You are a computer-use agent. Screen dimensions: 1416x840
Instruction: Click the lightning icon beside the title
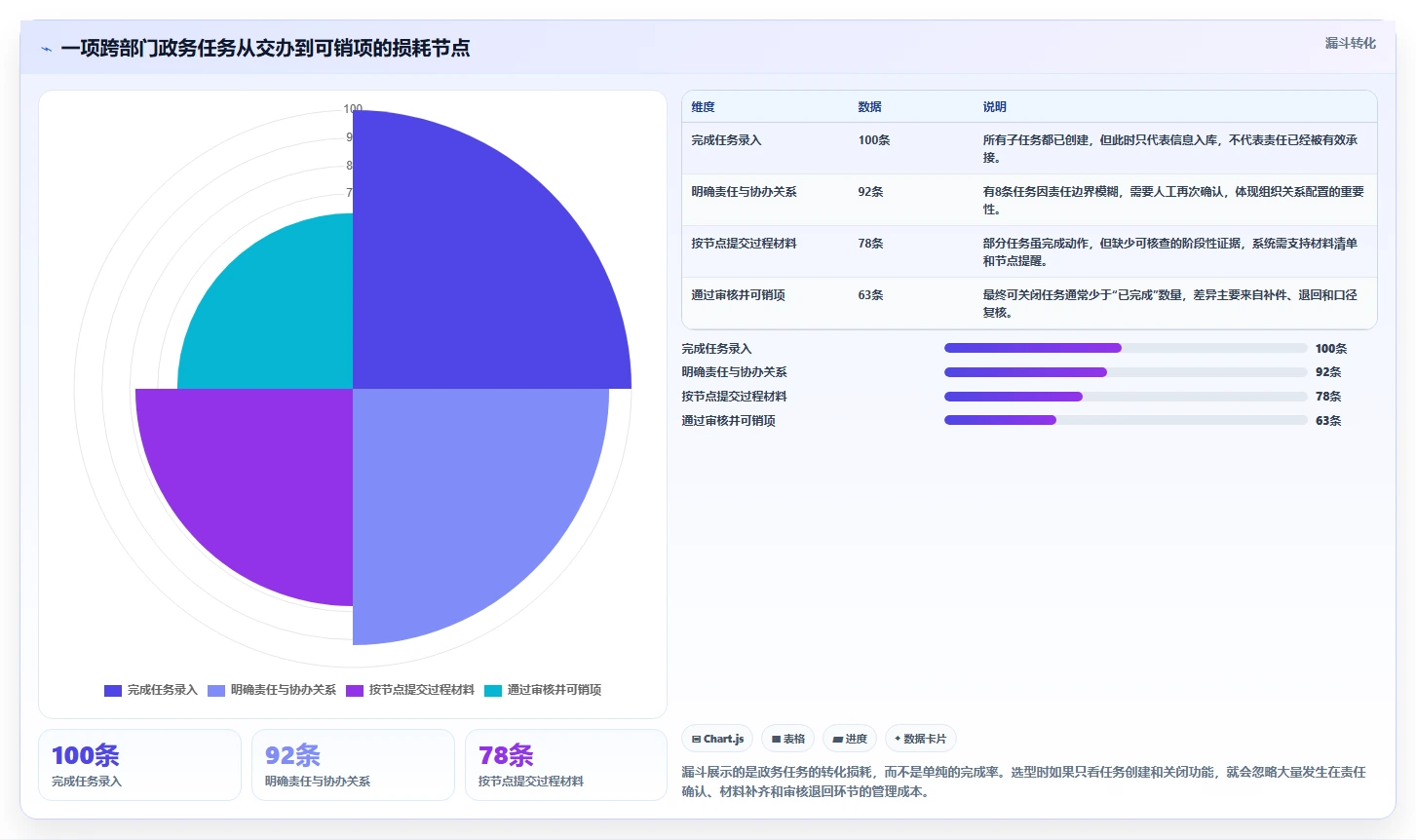(x=46, y=49)
